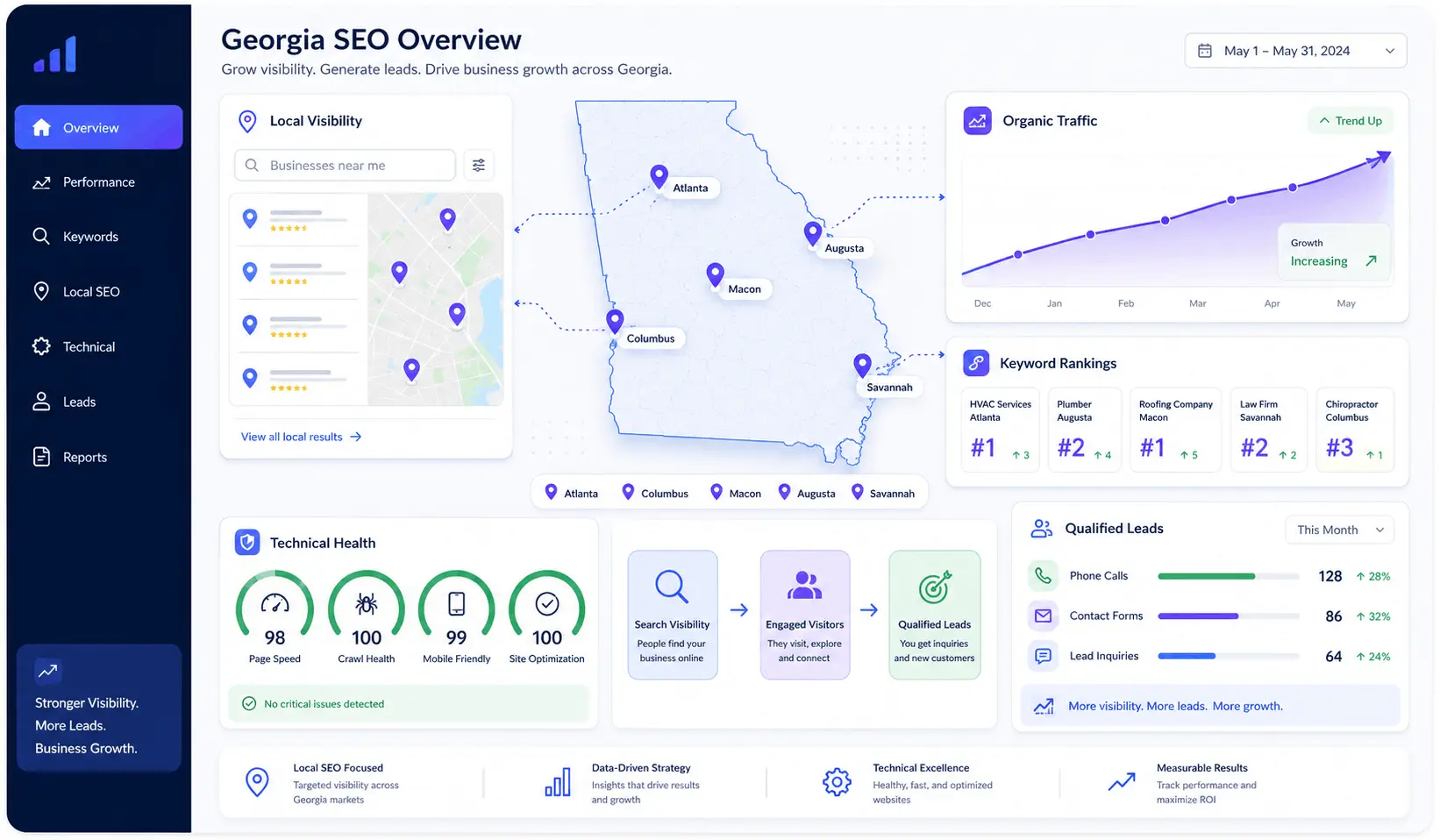This screenshot has height=840, width=1440.
Task: Click the Augusta chip in the map legend
Action: tap(807, 493)
